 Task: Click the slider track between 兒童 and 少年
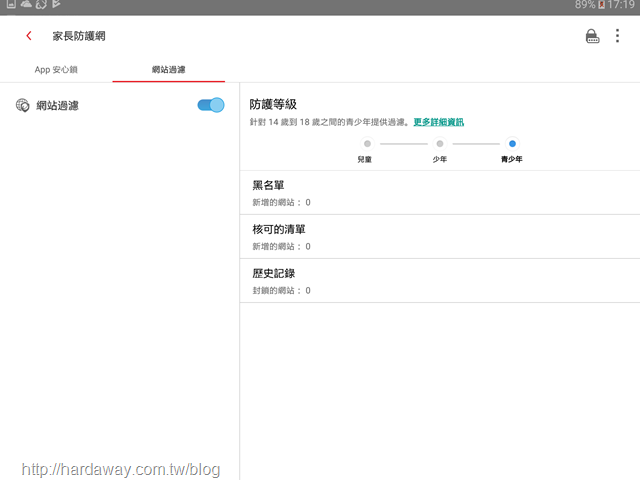404,144
